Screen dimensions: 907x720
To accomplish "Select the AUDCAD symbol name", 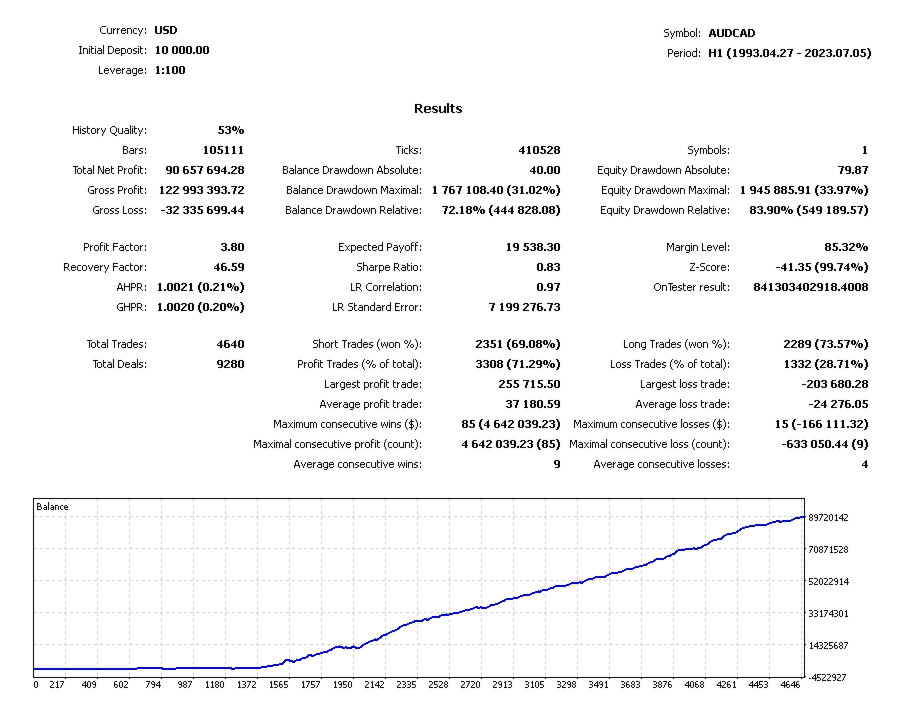I will coord(732,33).
